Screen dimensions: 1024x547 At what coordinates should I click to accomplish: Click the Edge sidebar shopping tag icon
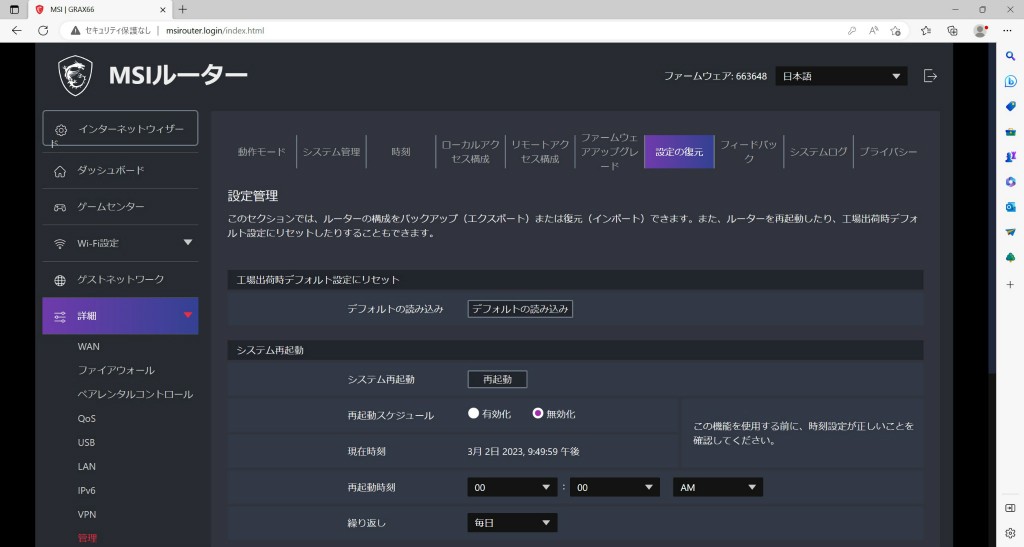[1010, 106]
